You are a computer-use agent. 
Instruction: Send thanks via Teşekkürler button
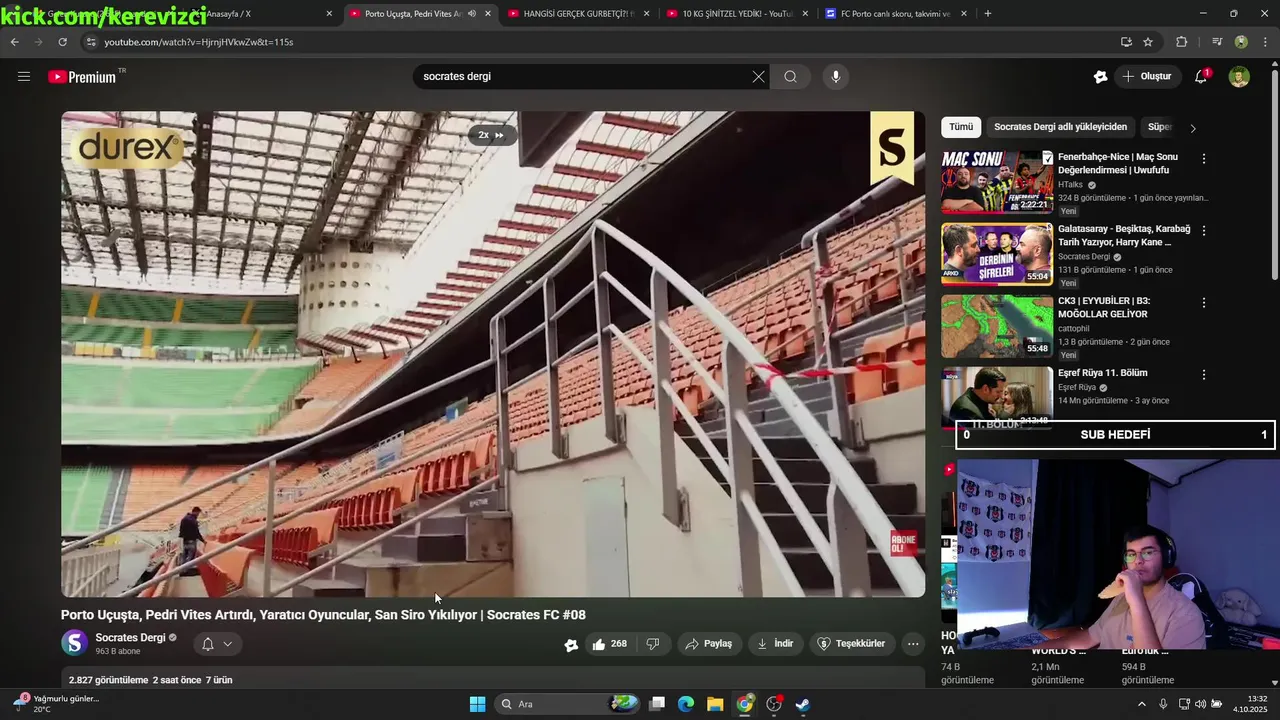click(851, 644)
